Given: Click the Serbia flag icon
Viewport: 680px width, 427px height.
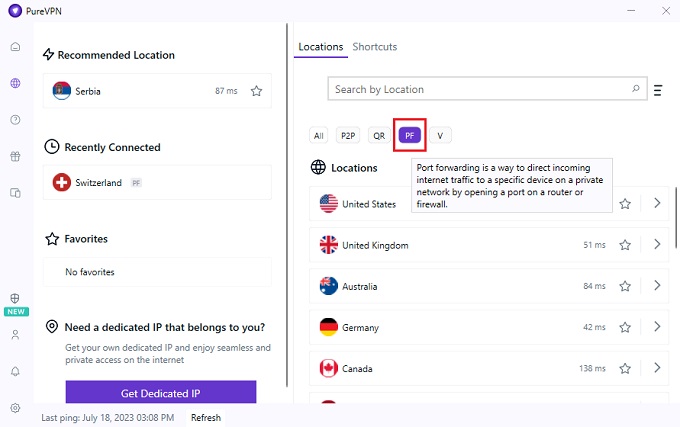Looking at the screenshot, I should coord(62,91).
